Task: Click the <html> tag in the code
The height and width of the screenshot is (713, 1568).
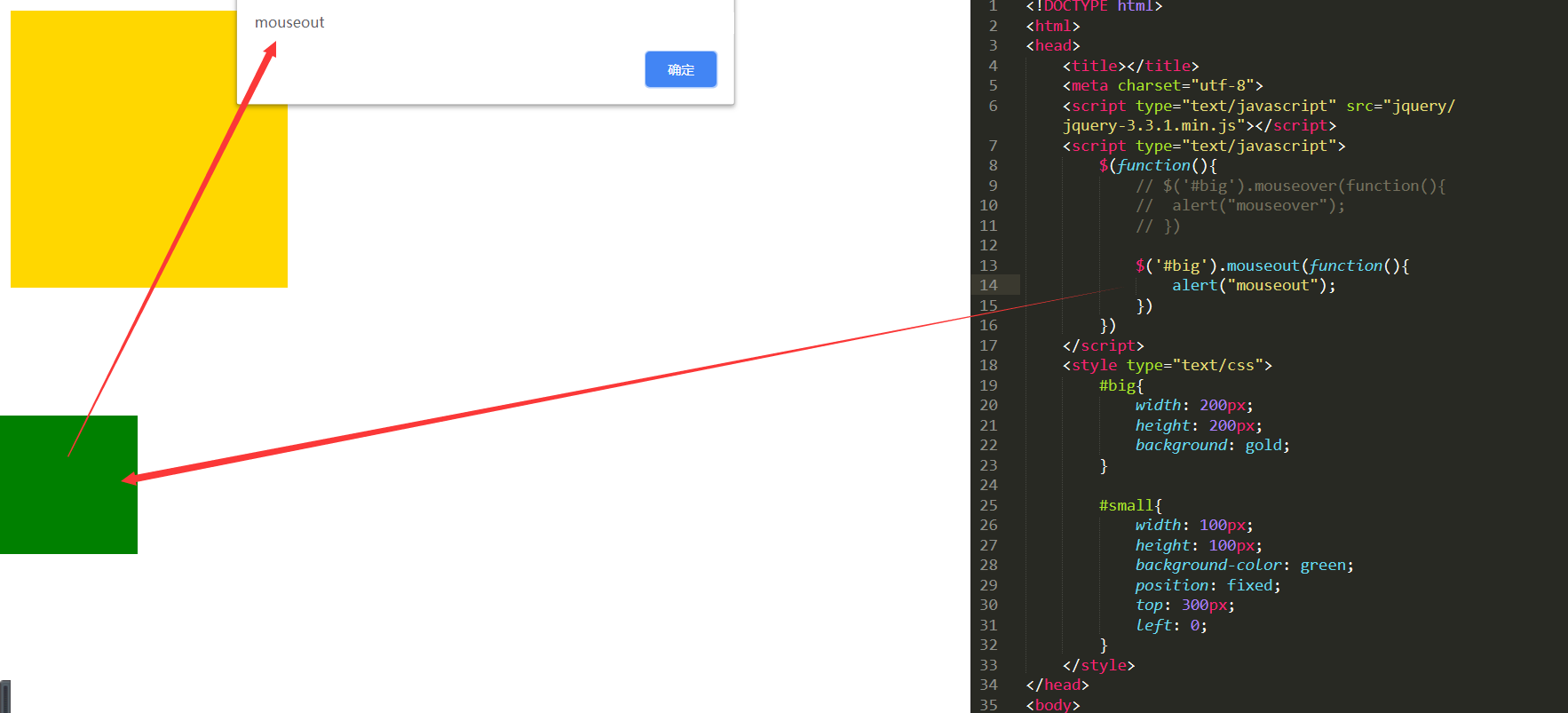Action: coord(1053,26)
